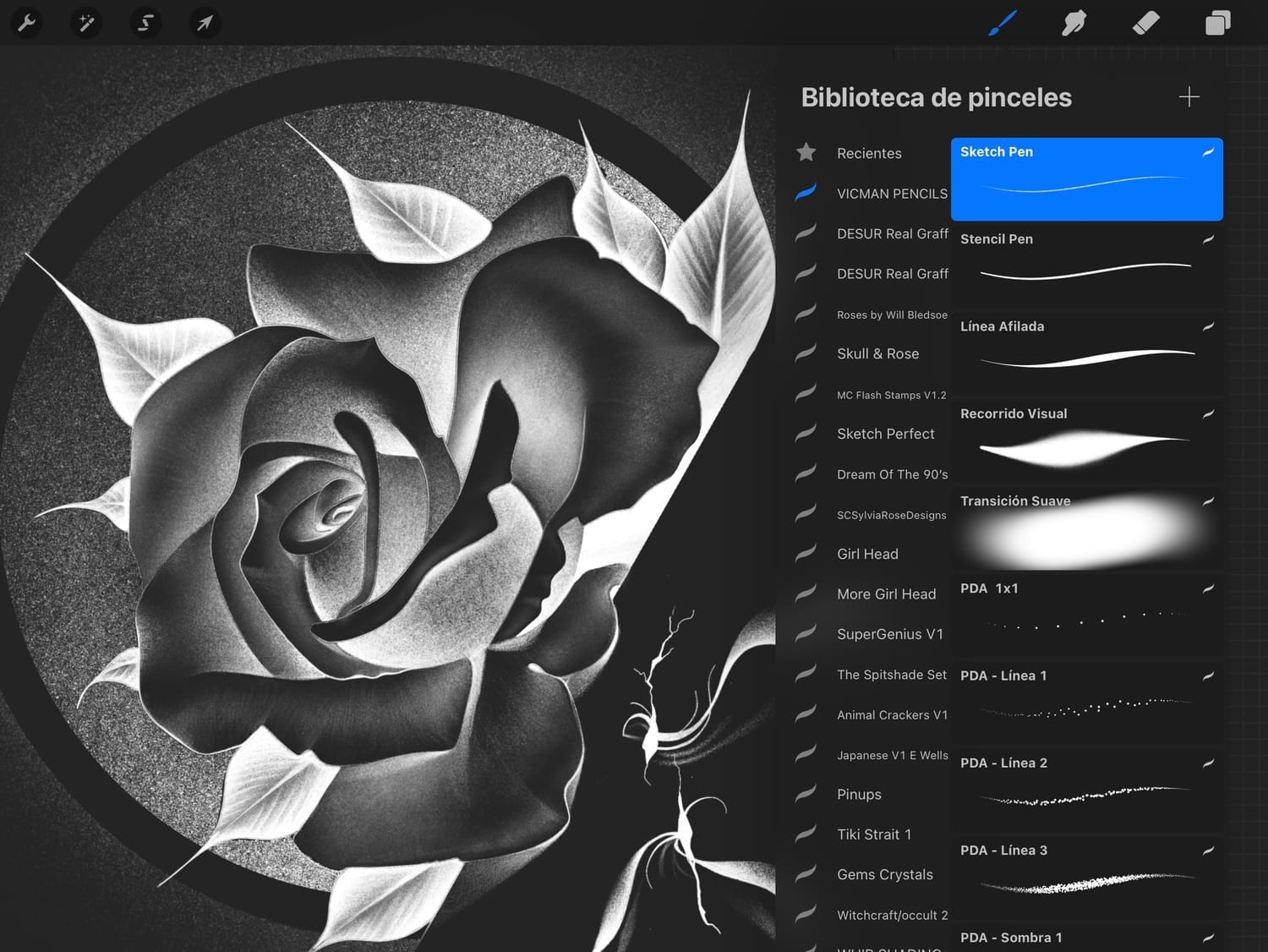This screenshot has width=1268, height=952.
Task: Add a new brush with plus icon
Action: pos(1189,97)
